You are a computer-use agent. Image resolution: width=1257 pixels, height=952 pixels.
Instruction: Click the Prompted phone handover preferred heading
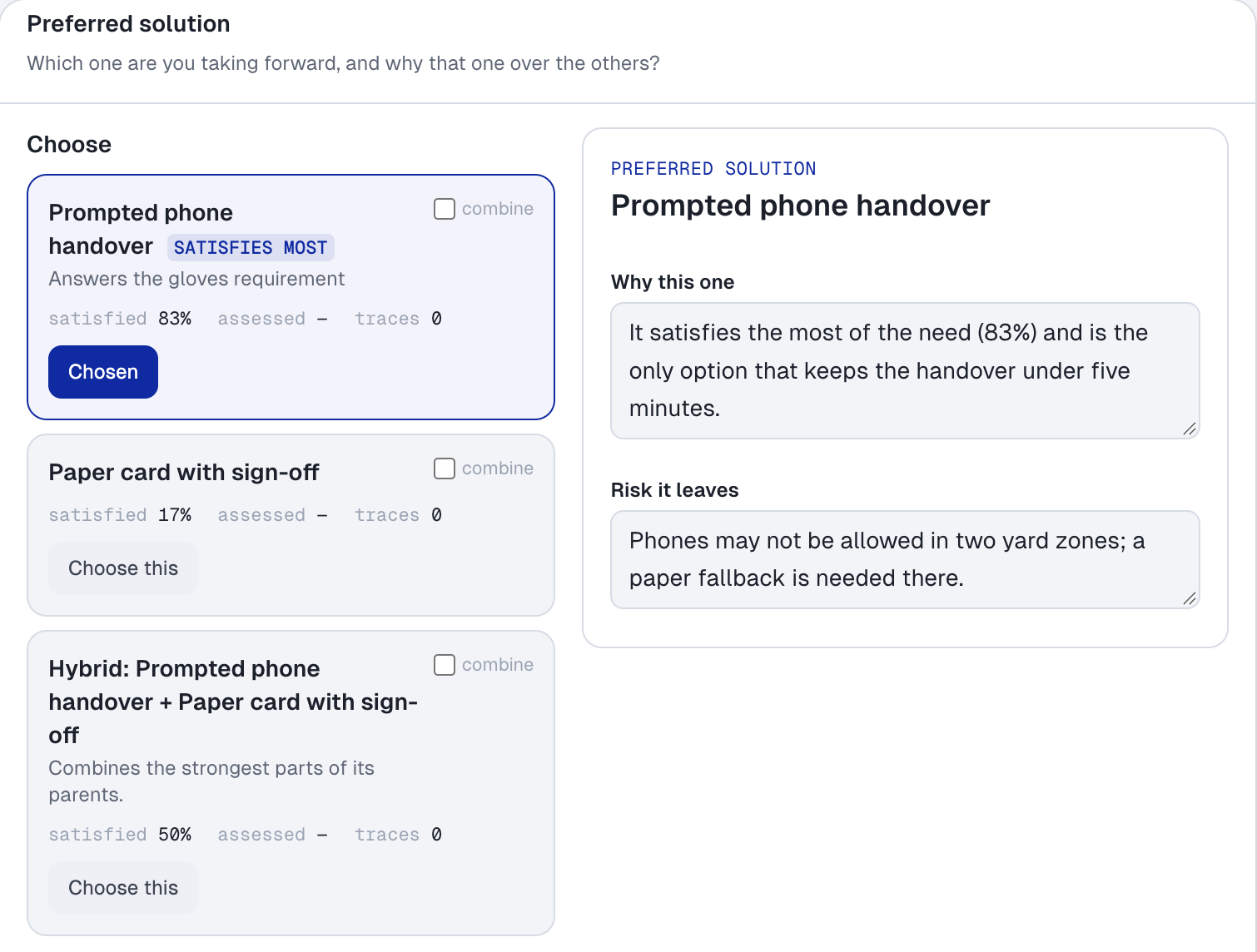[800, 206]
